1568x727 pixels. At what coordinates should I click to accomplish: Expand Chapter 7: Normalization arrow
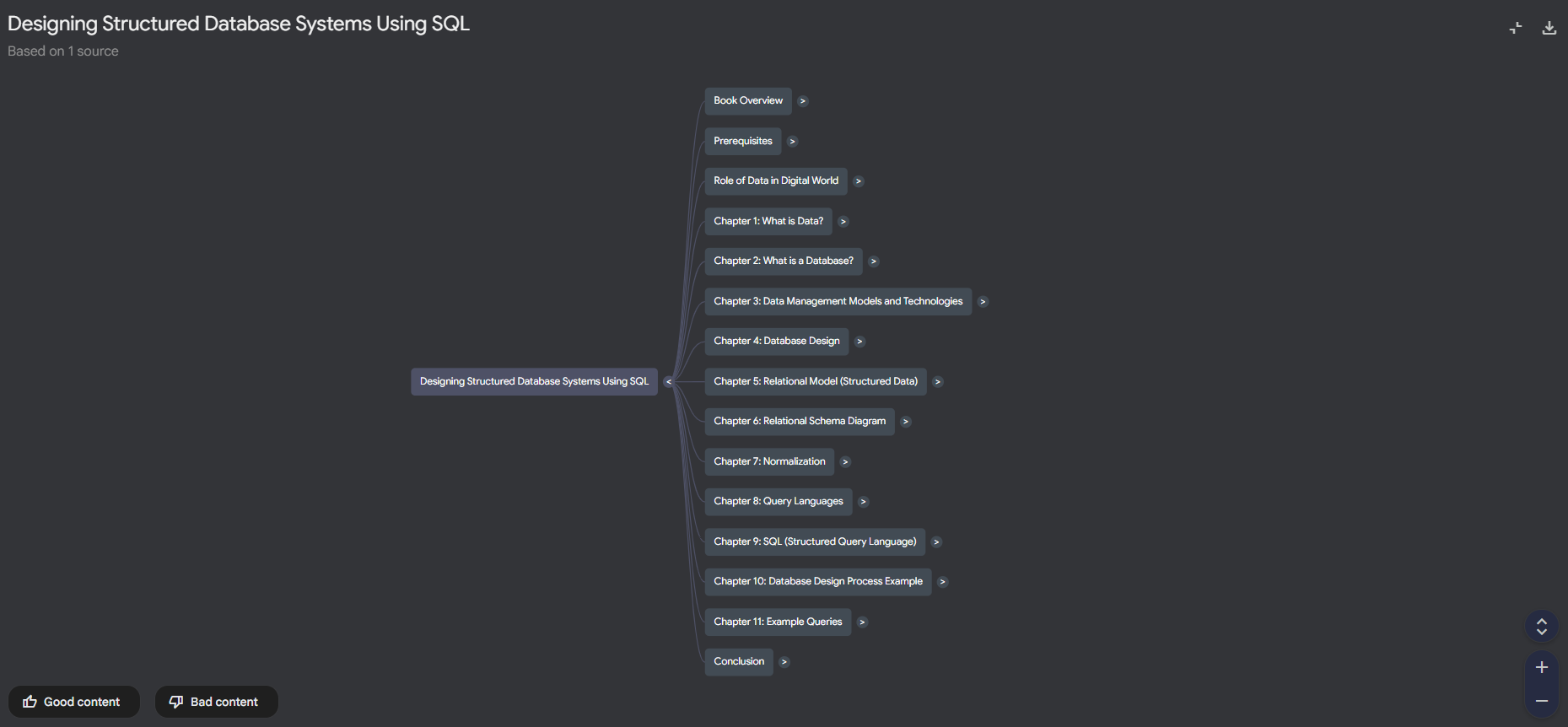point(845,462)
